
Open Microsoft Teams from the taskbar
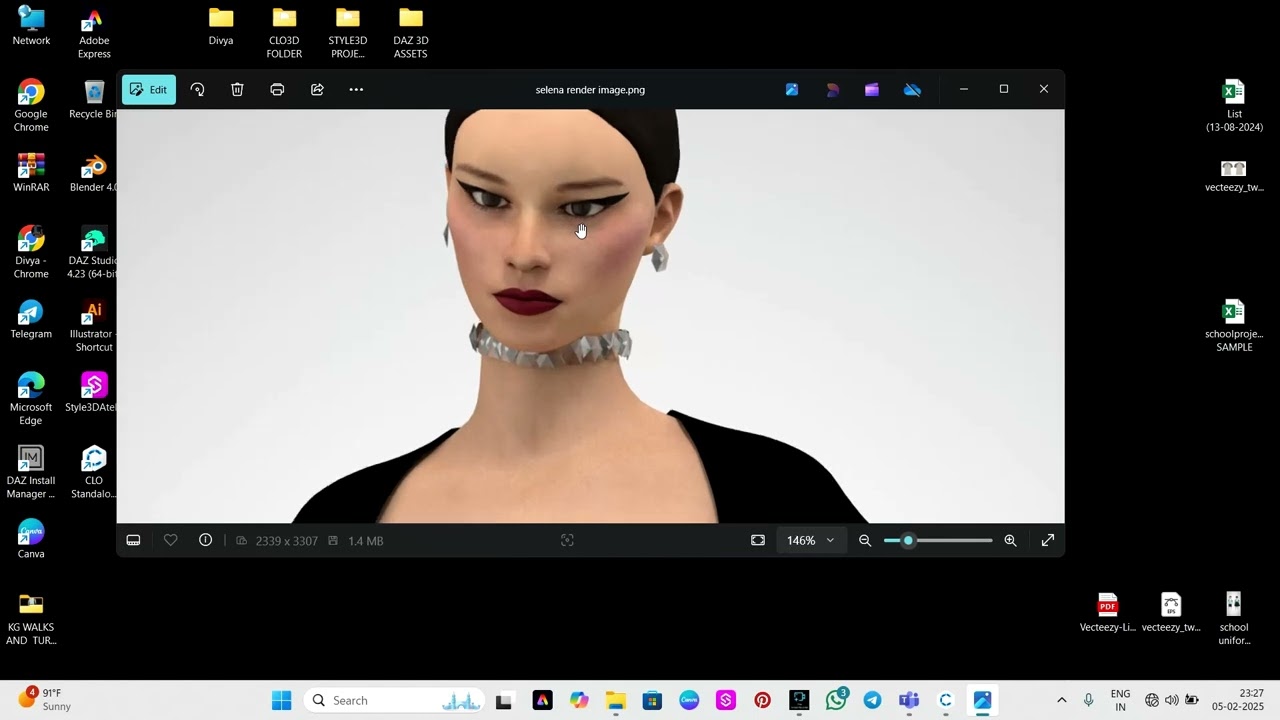909,700
